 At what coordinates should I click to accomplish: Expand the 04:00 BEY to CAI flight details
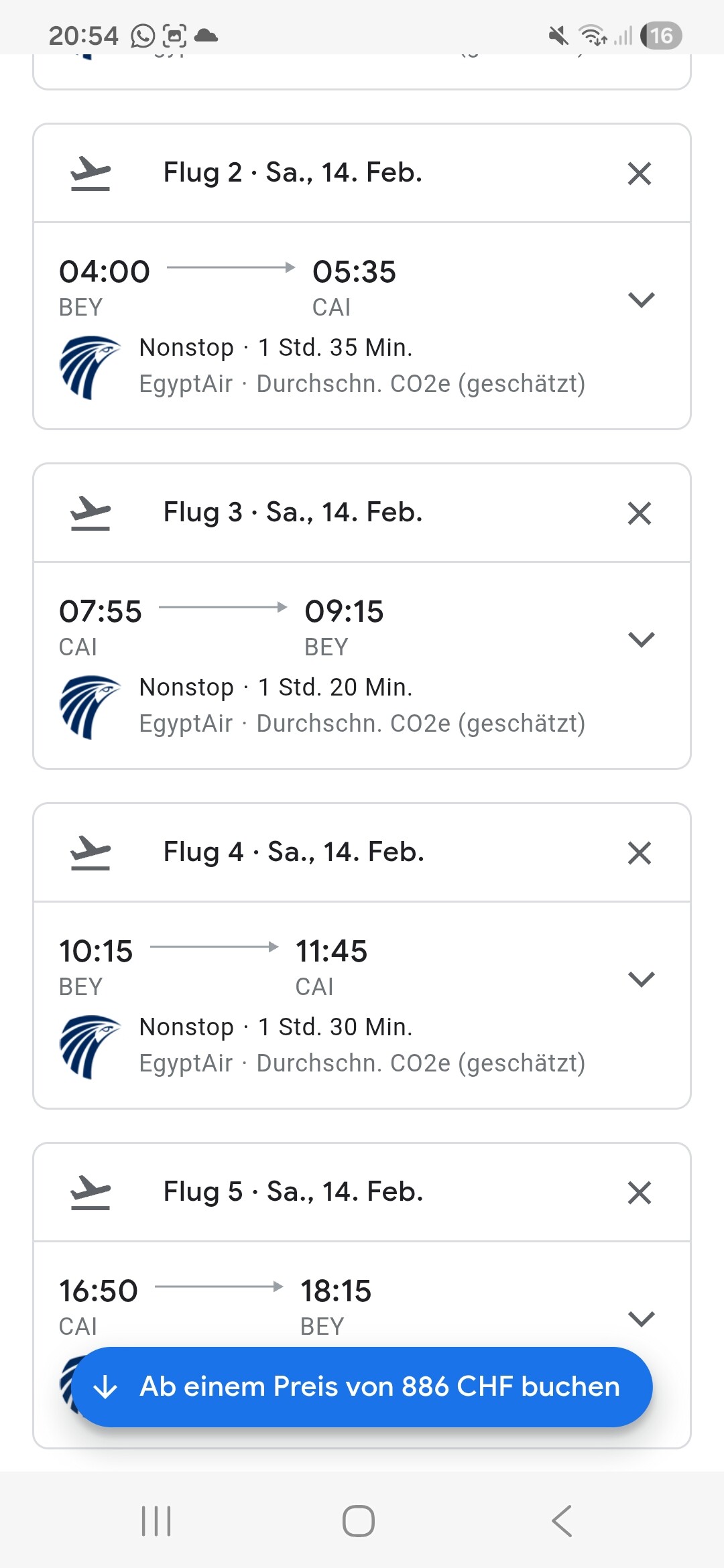click(x=642, y=300)
